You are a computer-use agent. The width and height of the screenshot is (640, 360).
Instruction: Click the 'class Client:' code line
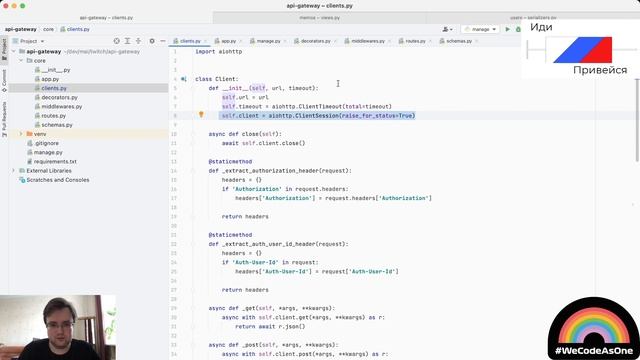pyautogui.click(x=216, y=79)
